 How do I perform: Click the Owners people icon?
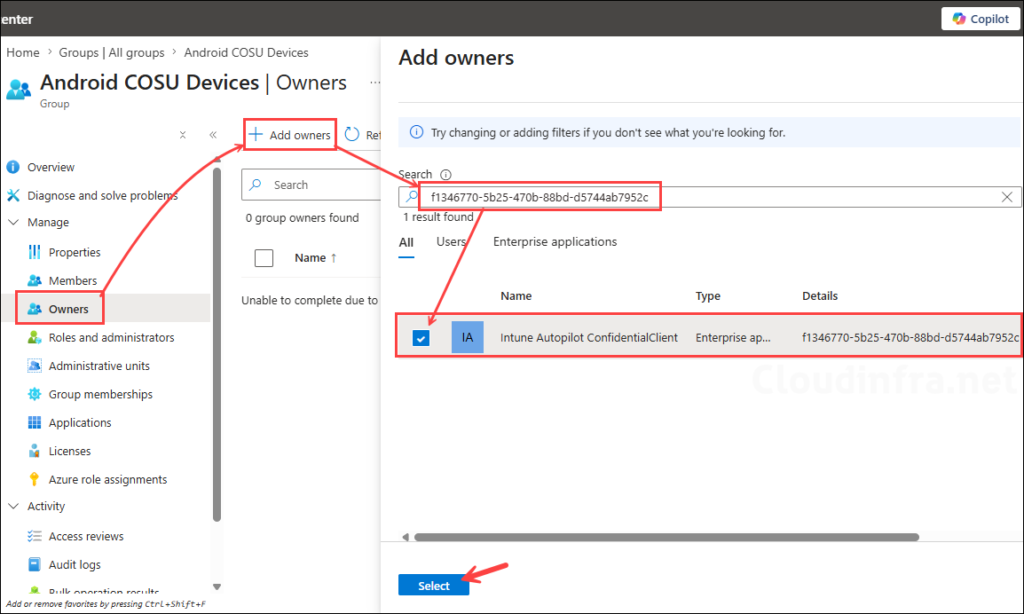35,309
